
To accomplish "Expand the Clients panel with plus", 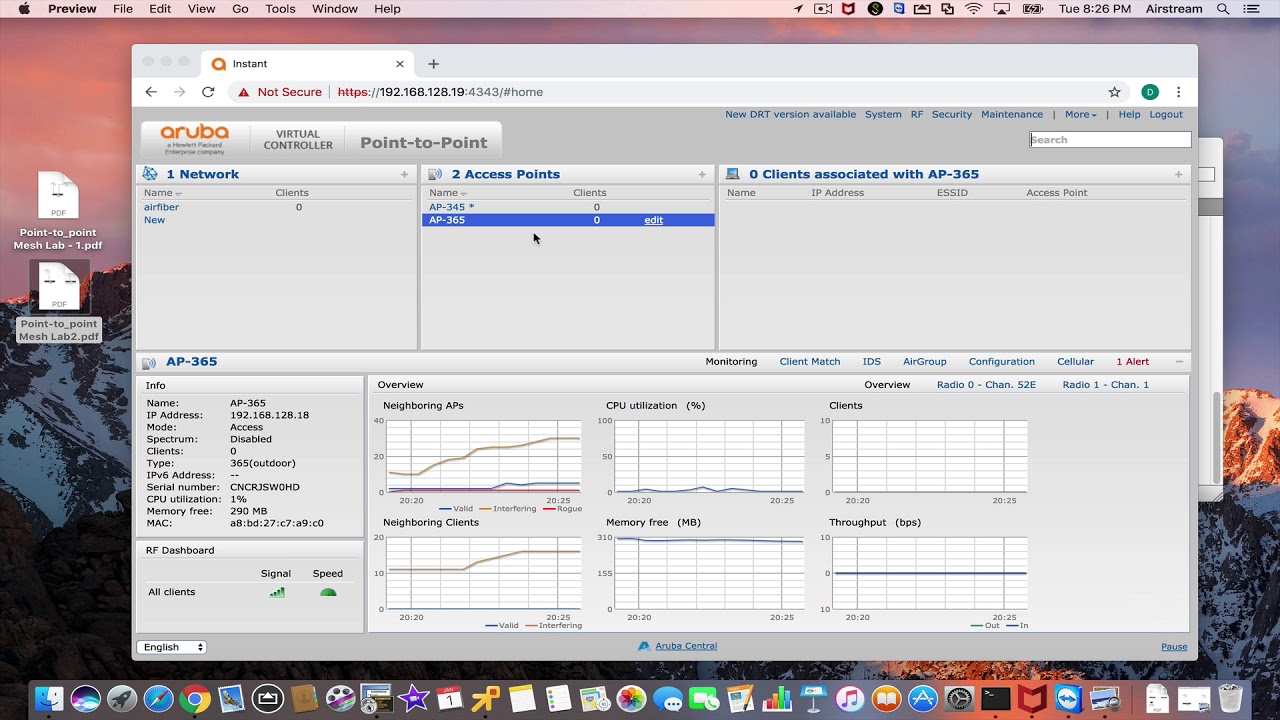I will point(1178,174).
